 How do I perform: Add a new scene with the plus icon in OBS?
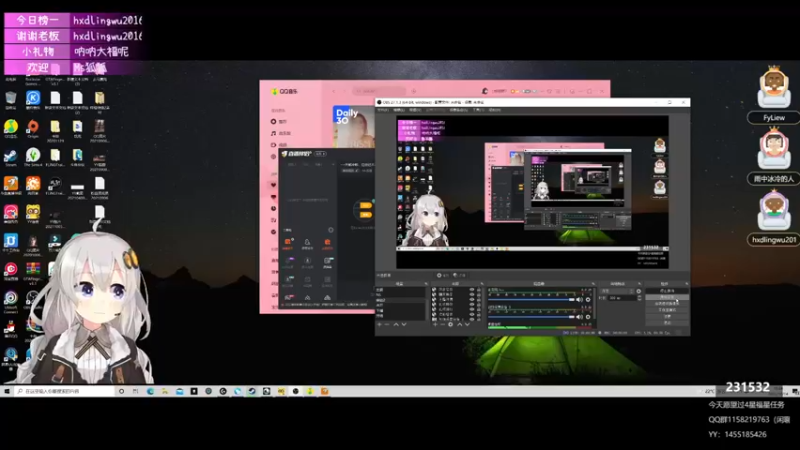380,324
